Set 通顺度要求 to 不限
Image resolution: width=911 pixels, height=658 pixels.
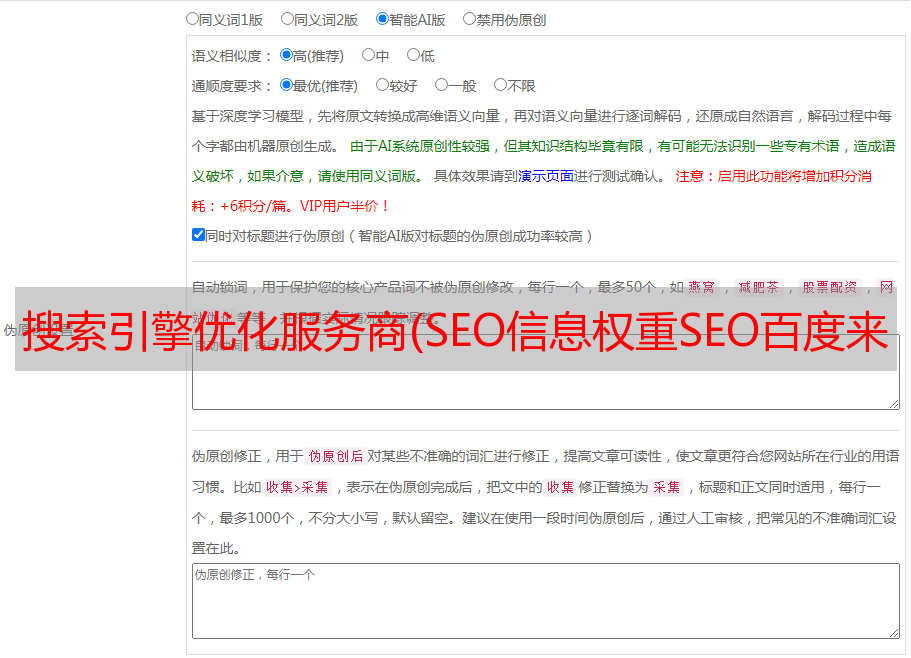click(x=500, y=85)
